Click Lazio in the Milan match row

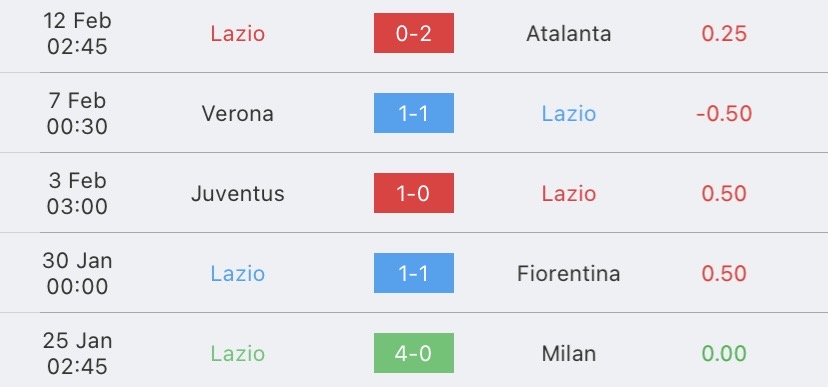click(x=238, y=354)
